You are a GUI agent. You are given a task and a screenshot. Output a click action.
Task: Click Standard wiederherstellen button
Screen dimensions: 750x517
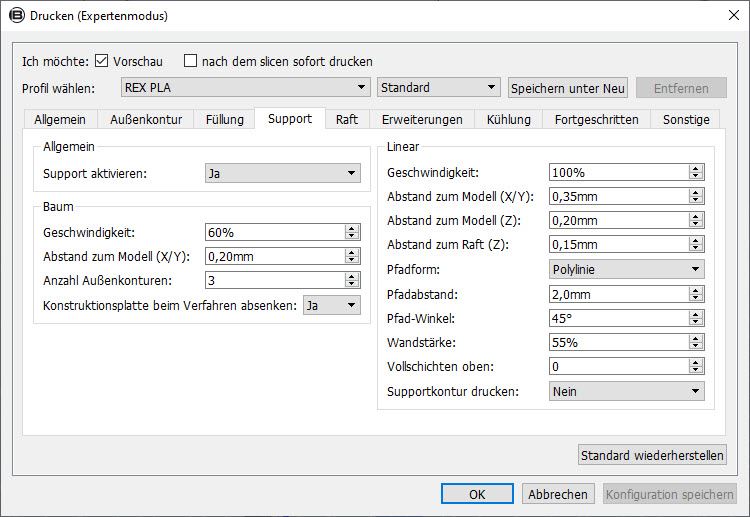[652, 455]
